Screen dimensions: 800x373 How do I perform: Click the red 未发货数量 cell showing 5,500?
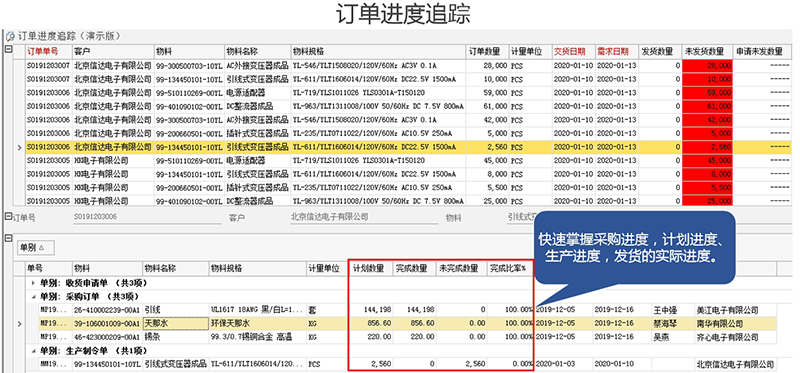(x=708, y=188)
